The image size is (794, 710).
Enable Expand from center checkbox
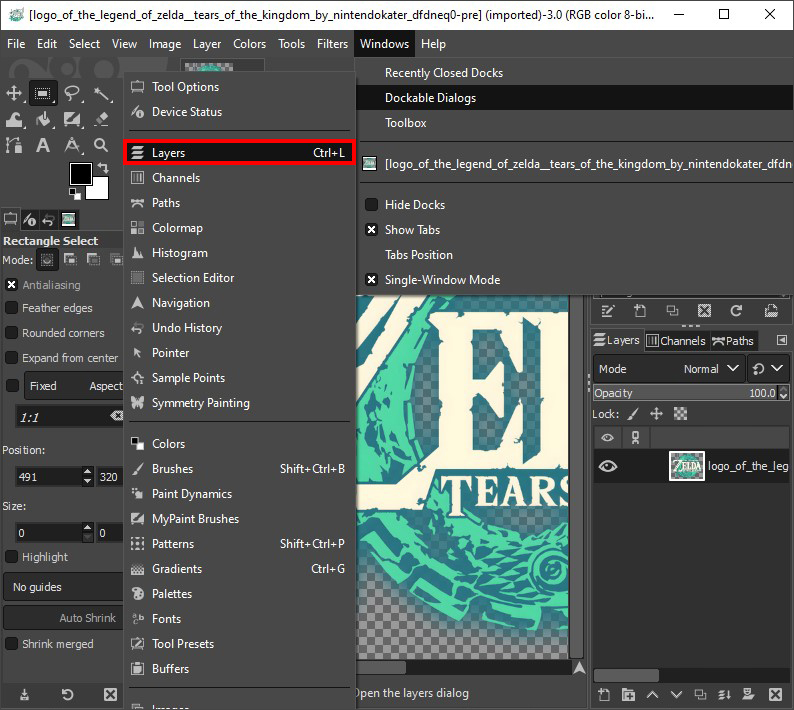click(11, 358)
